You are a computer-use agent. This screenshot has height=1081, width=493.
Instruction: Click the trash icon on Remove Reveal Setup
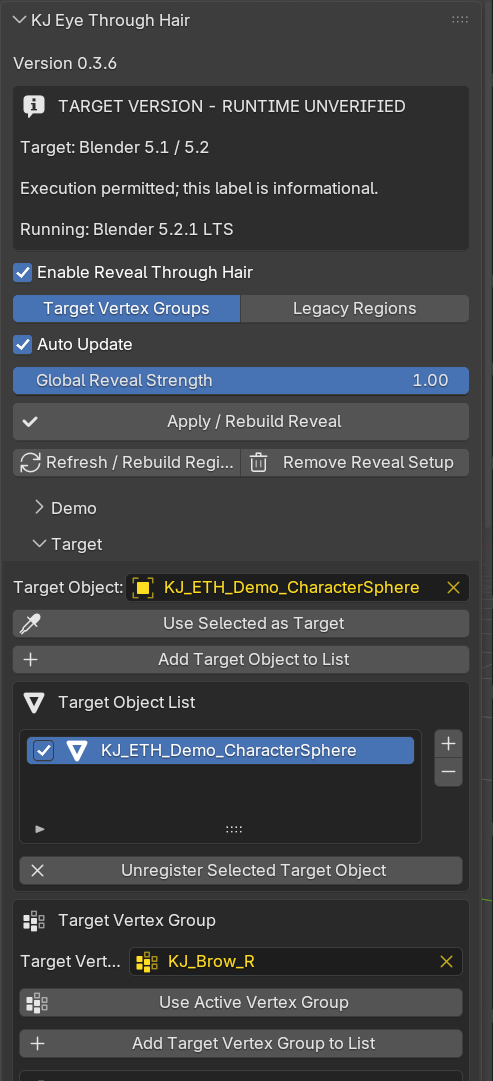258,463
